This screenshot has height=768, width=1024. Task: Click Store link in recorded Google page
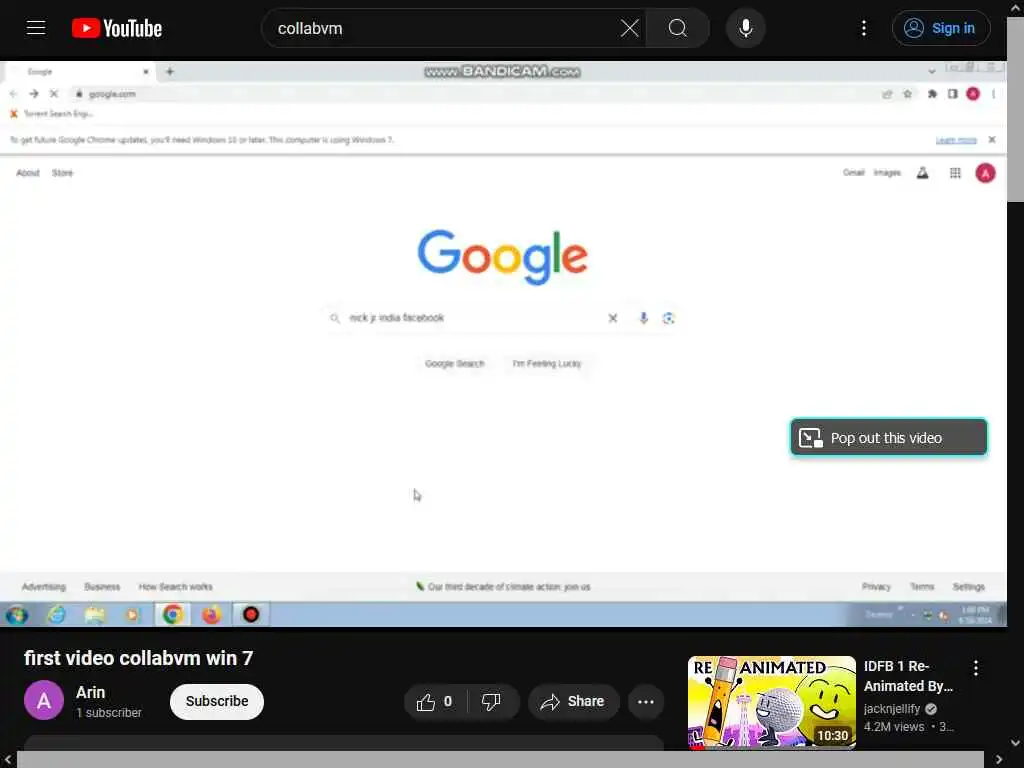63,173
